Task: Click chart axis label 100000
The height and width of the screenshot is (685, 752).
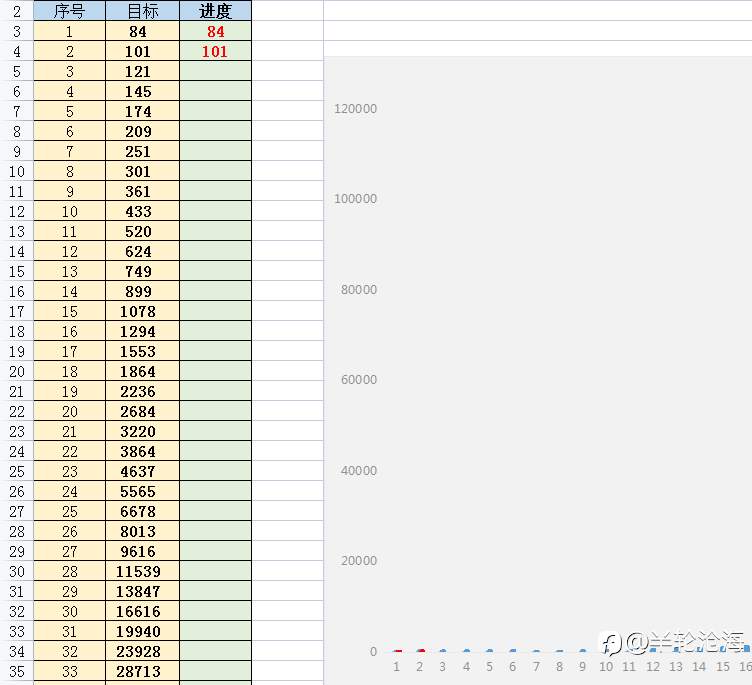Action: pyautogui.click(x=355, y=199)
